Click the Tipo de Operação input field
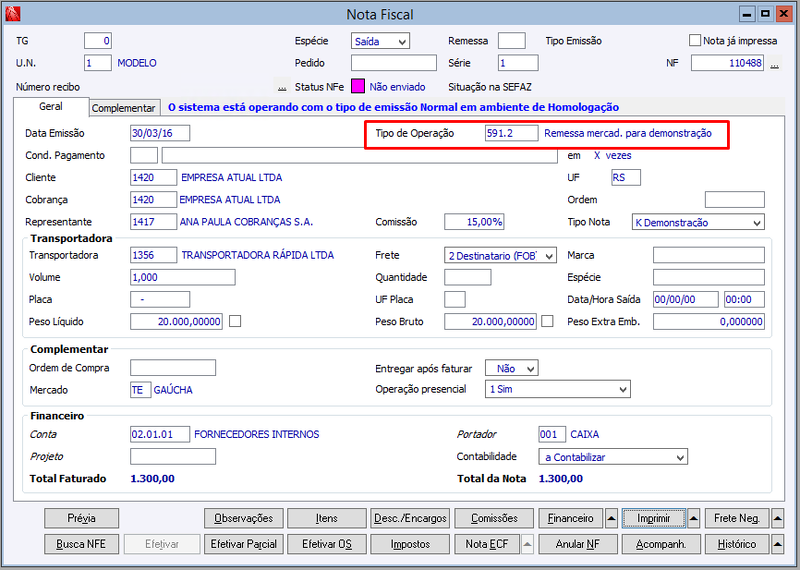Viewport: 800px width, 570px height. 511,133
